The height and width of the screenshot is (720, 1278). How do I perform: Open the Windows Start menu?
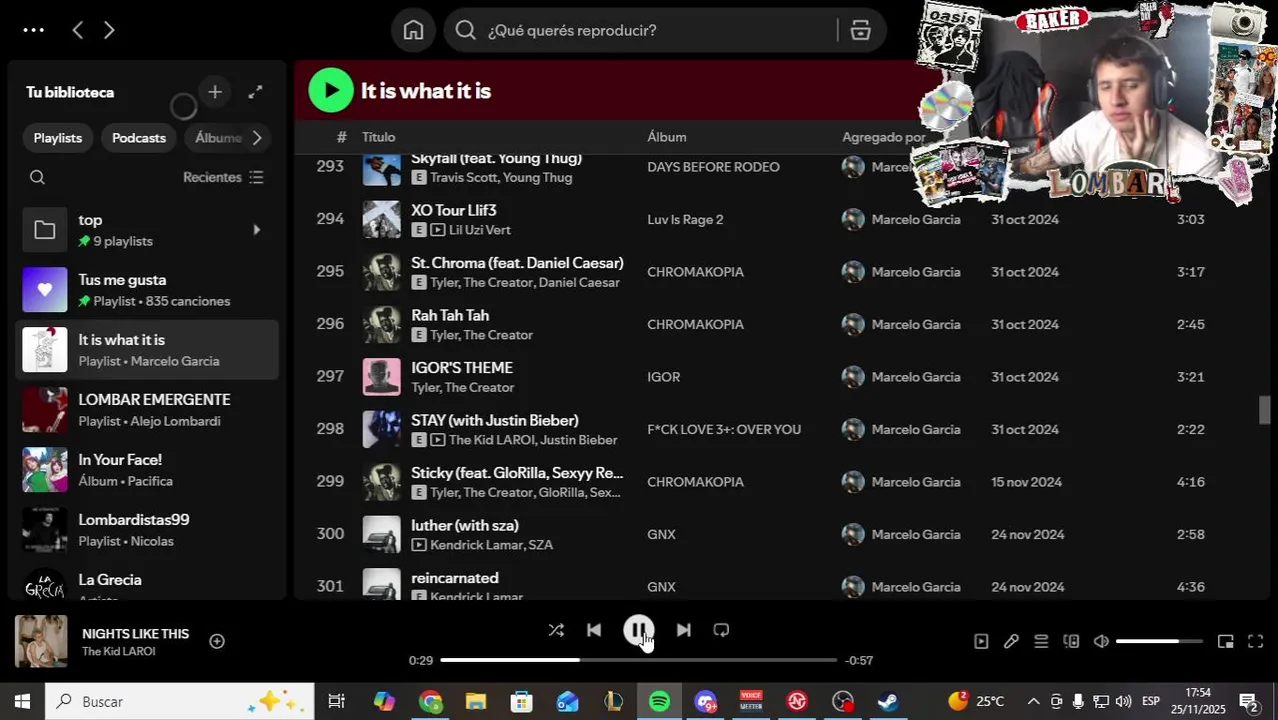point(22,702)
